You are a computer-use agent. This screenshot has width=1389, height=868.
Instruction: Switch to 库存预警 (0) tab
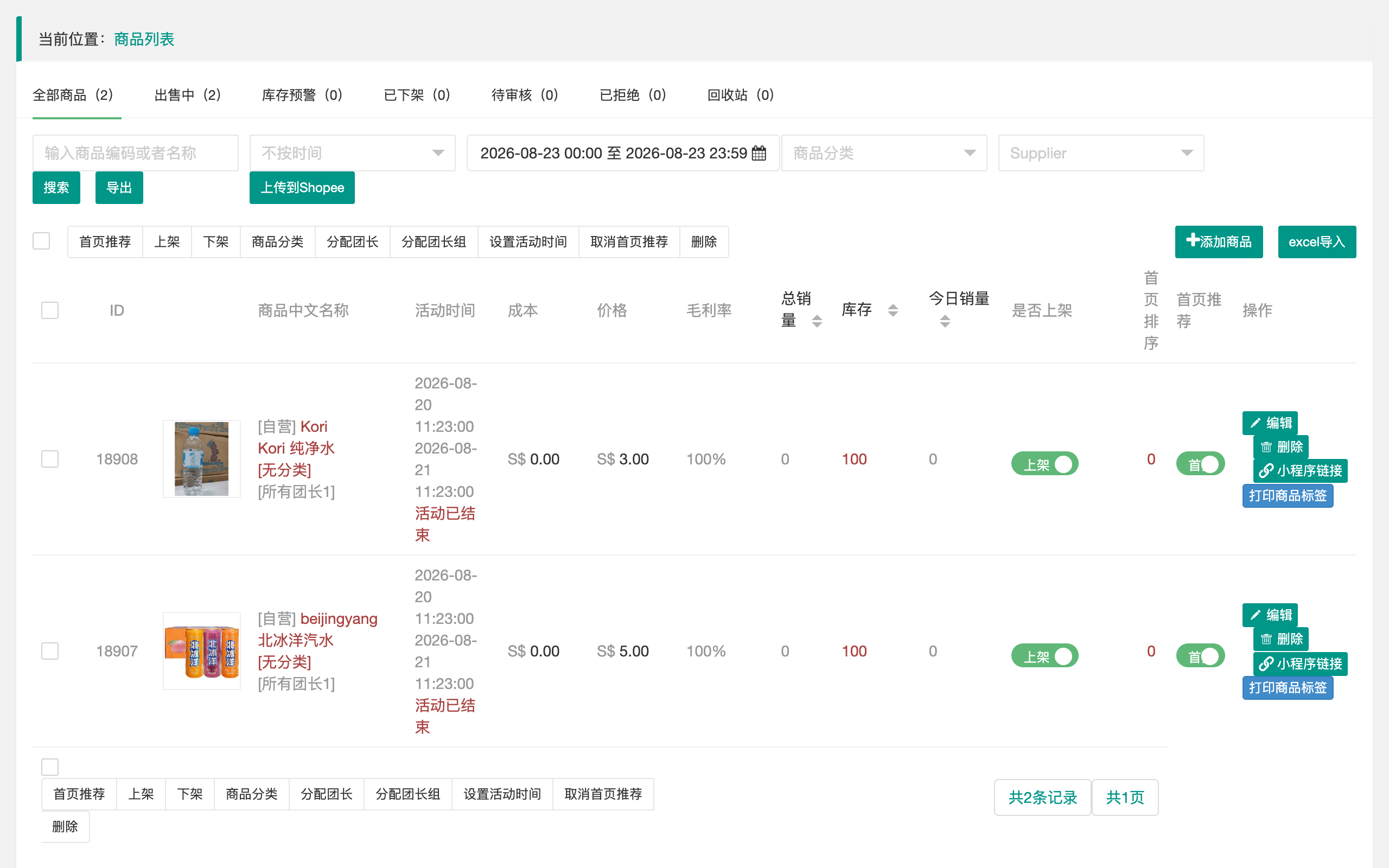(x=302, y=95)
